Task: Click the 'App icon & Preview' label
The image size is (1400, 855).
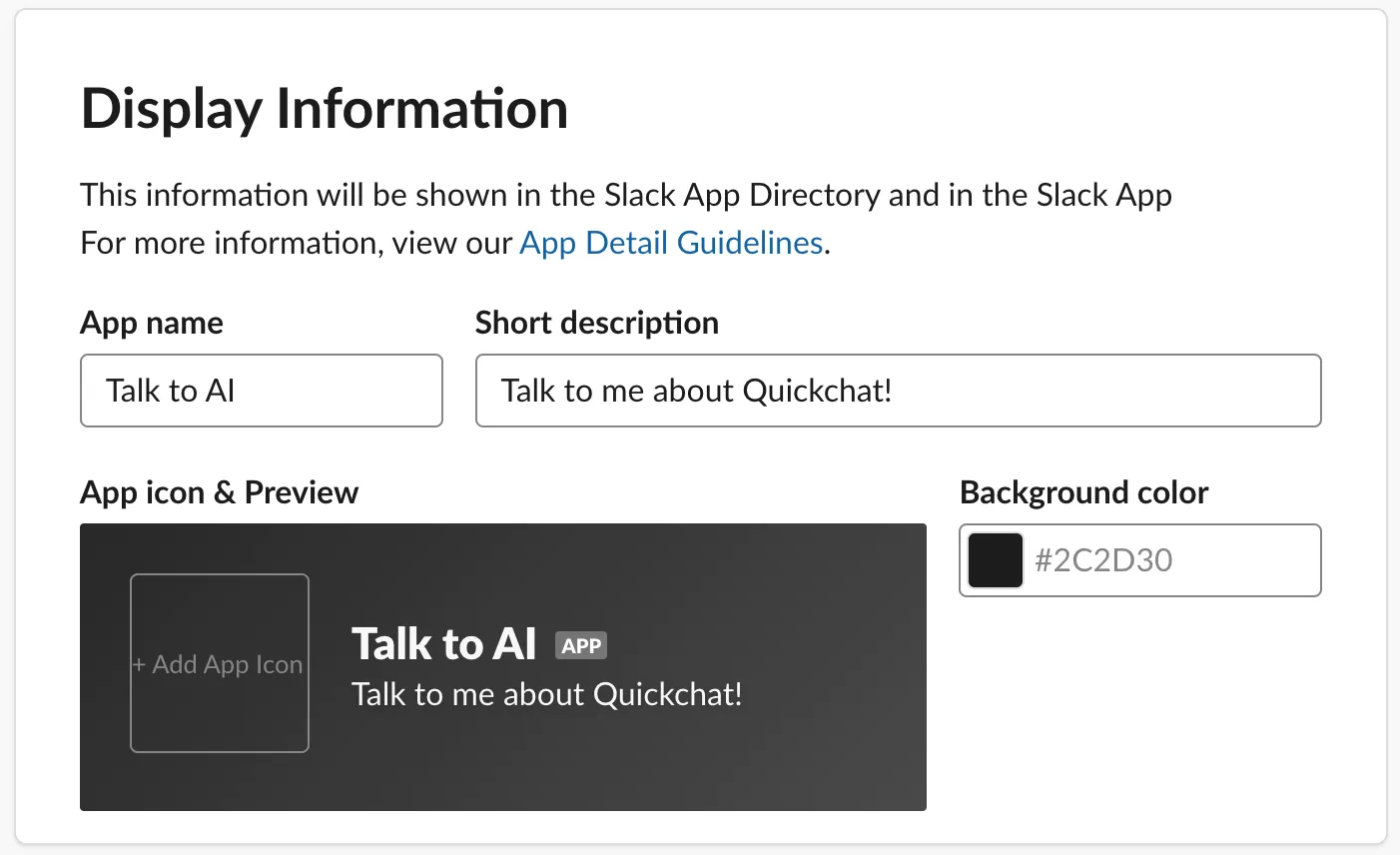Action: (220, 492)
